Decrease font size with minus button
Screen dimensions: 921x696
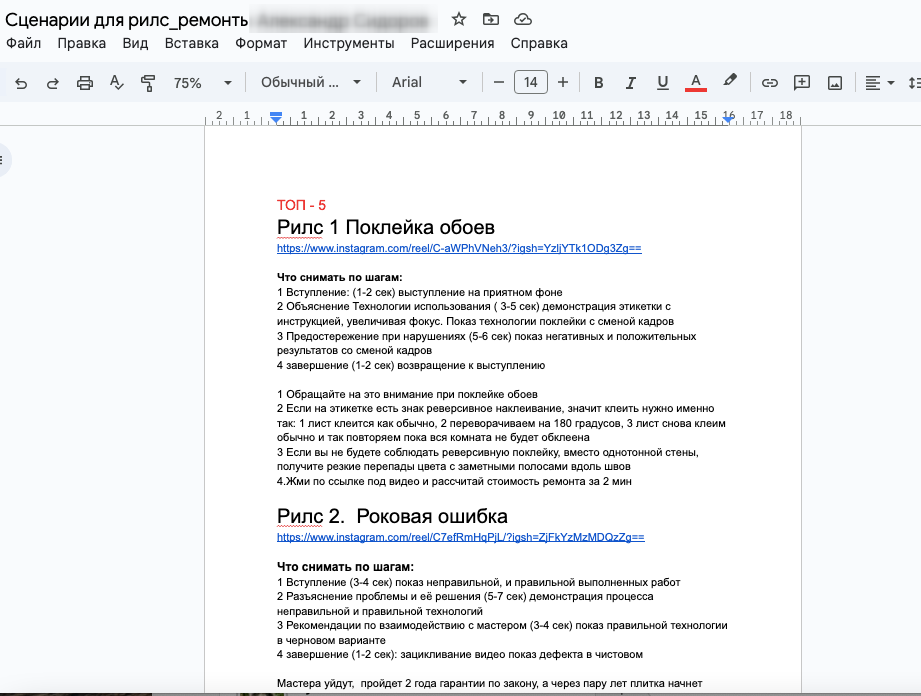[x=499, y=82]
